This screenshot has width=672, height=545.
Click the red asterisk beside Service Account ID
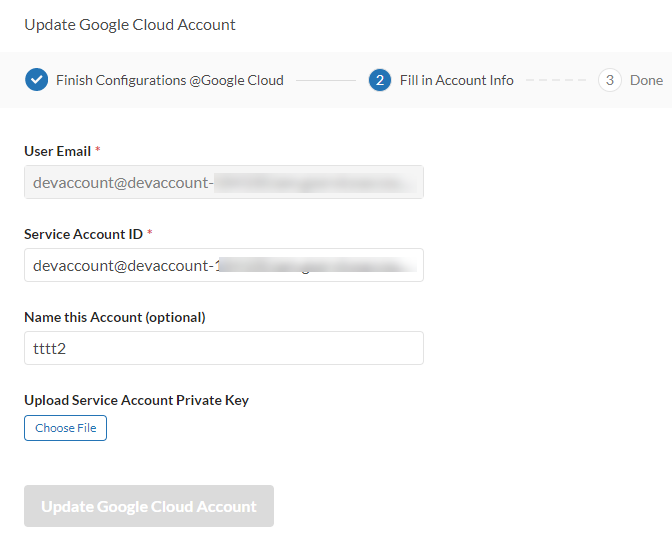(150, 234)
